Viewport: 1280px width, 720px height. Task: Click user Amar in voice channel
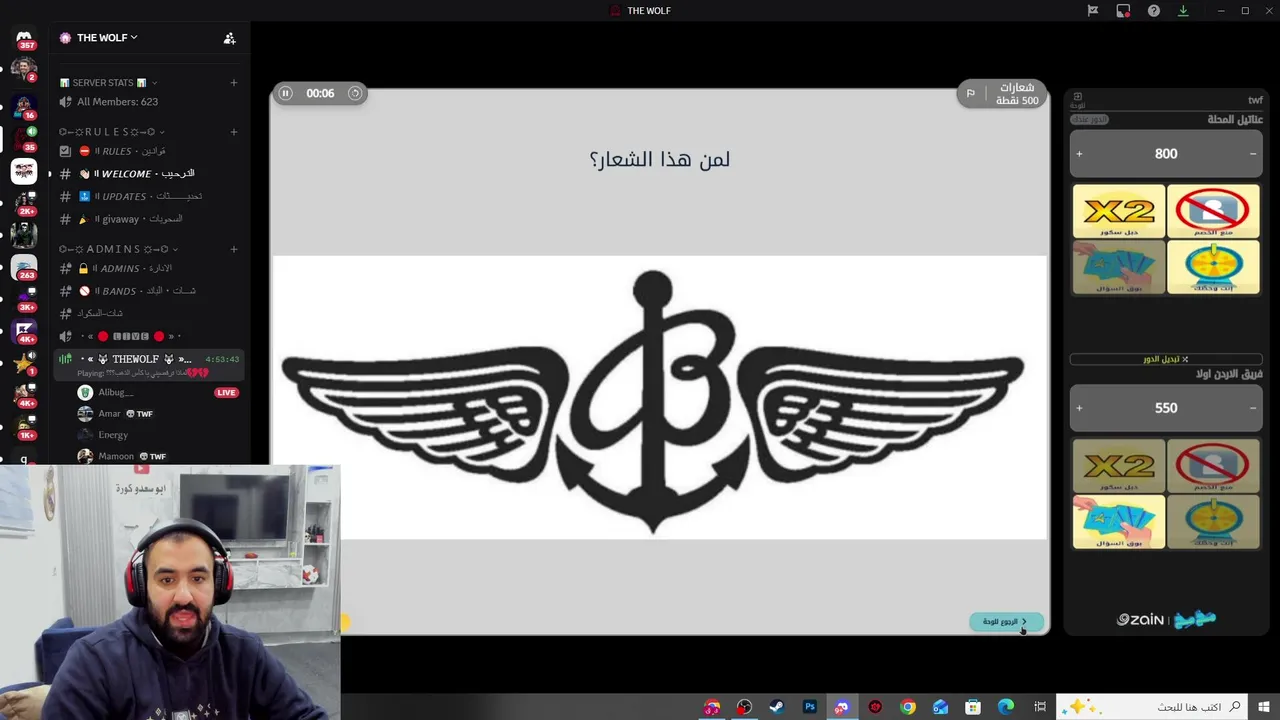coord(109,413)
